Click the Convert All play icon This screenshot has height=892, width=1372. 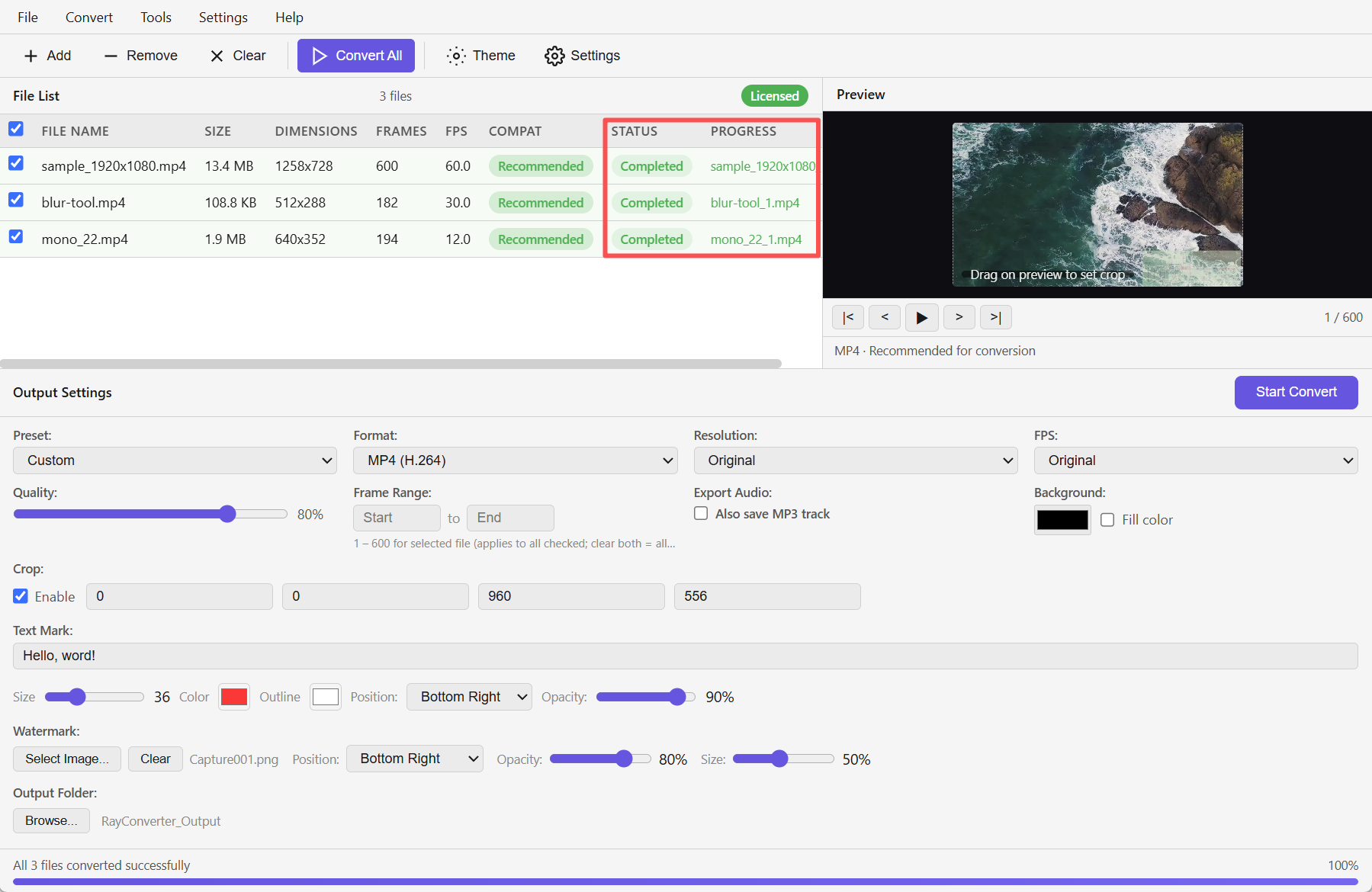point(320,56)
